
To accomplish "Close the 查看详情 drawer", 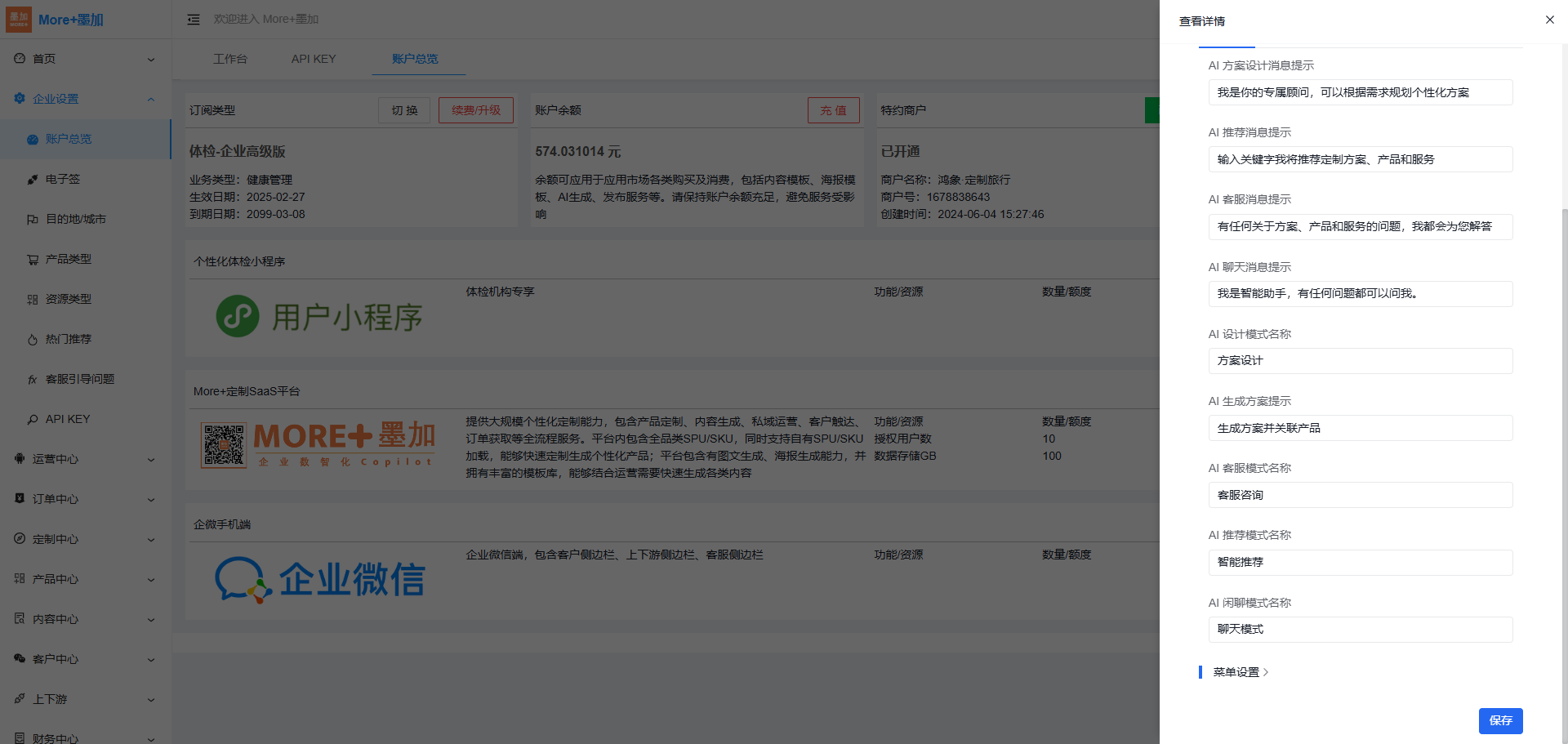I will [x=1549, y=20].
